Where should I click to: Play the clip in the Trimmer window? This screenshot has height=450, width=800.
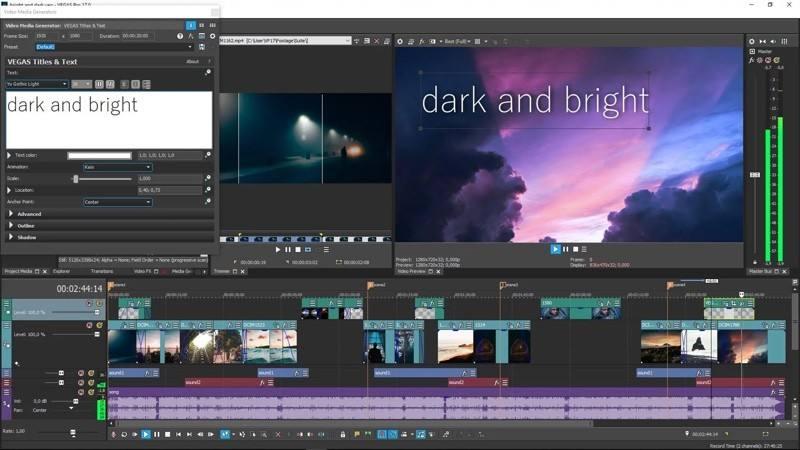278,249
